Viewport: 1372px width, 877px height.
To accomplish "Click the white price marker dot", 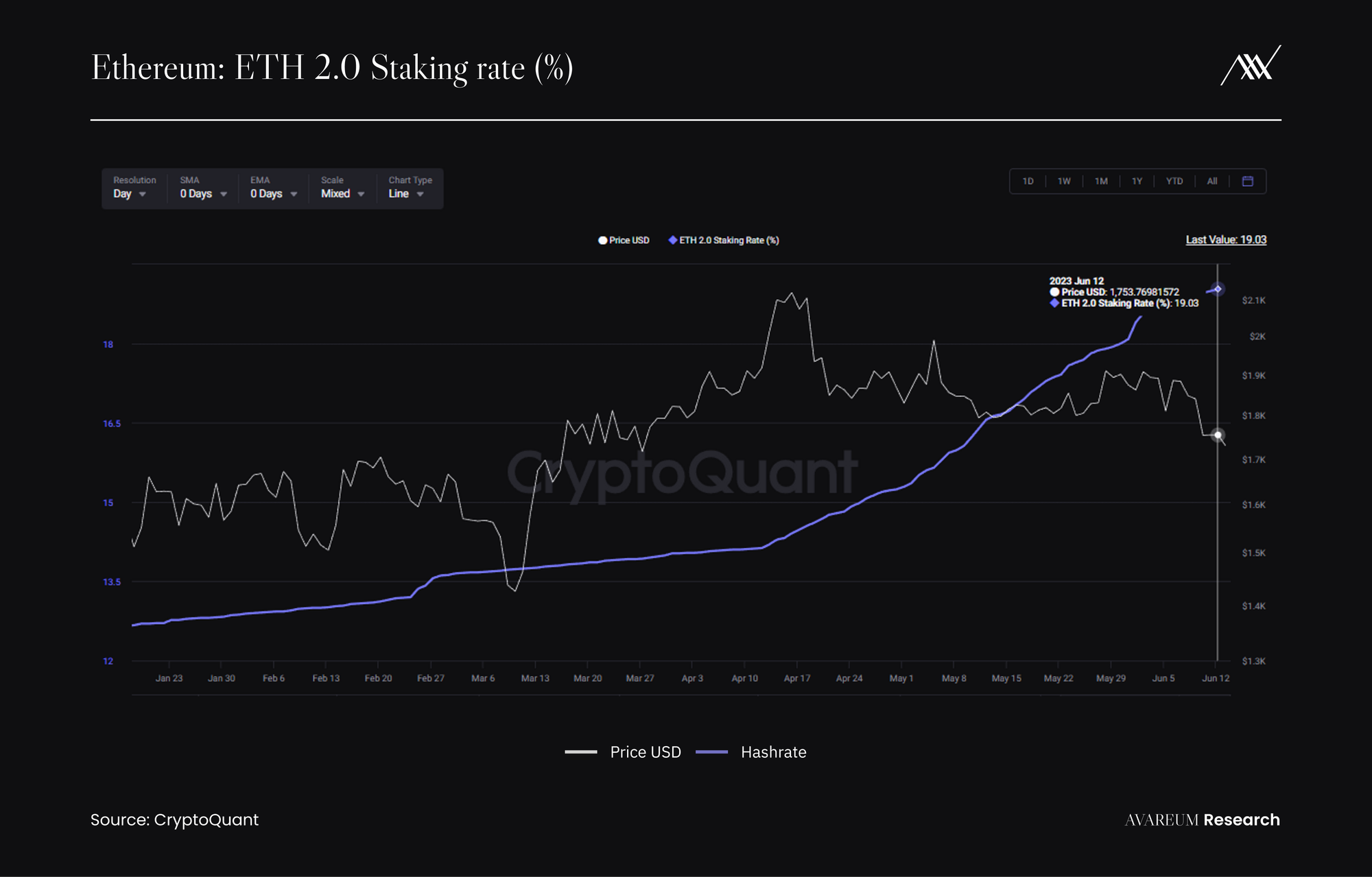I will pos(1218,435).
